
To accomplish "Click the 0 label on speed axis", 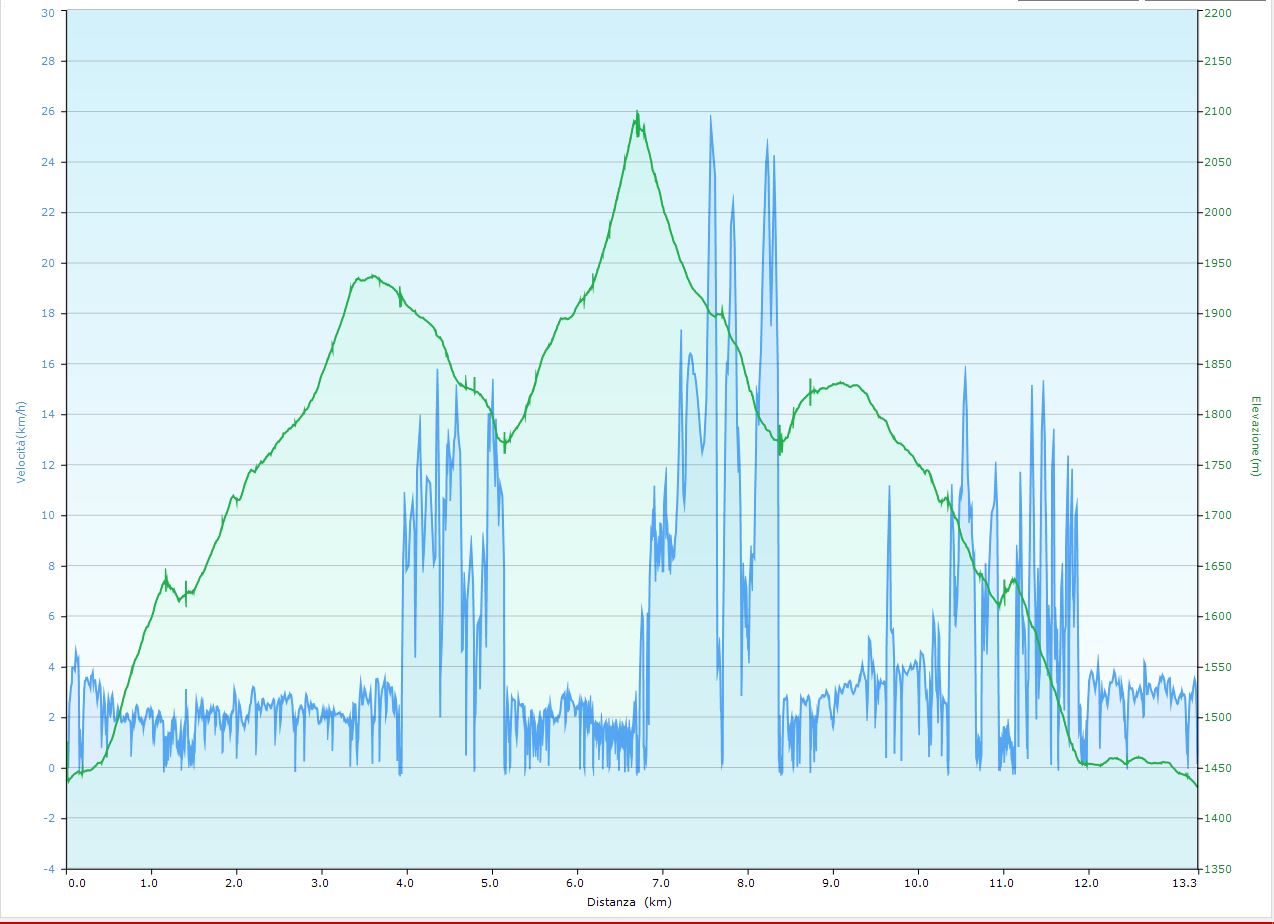I will pyautogui.click(x=51, y=768).
